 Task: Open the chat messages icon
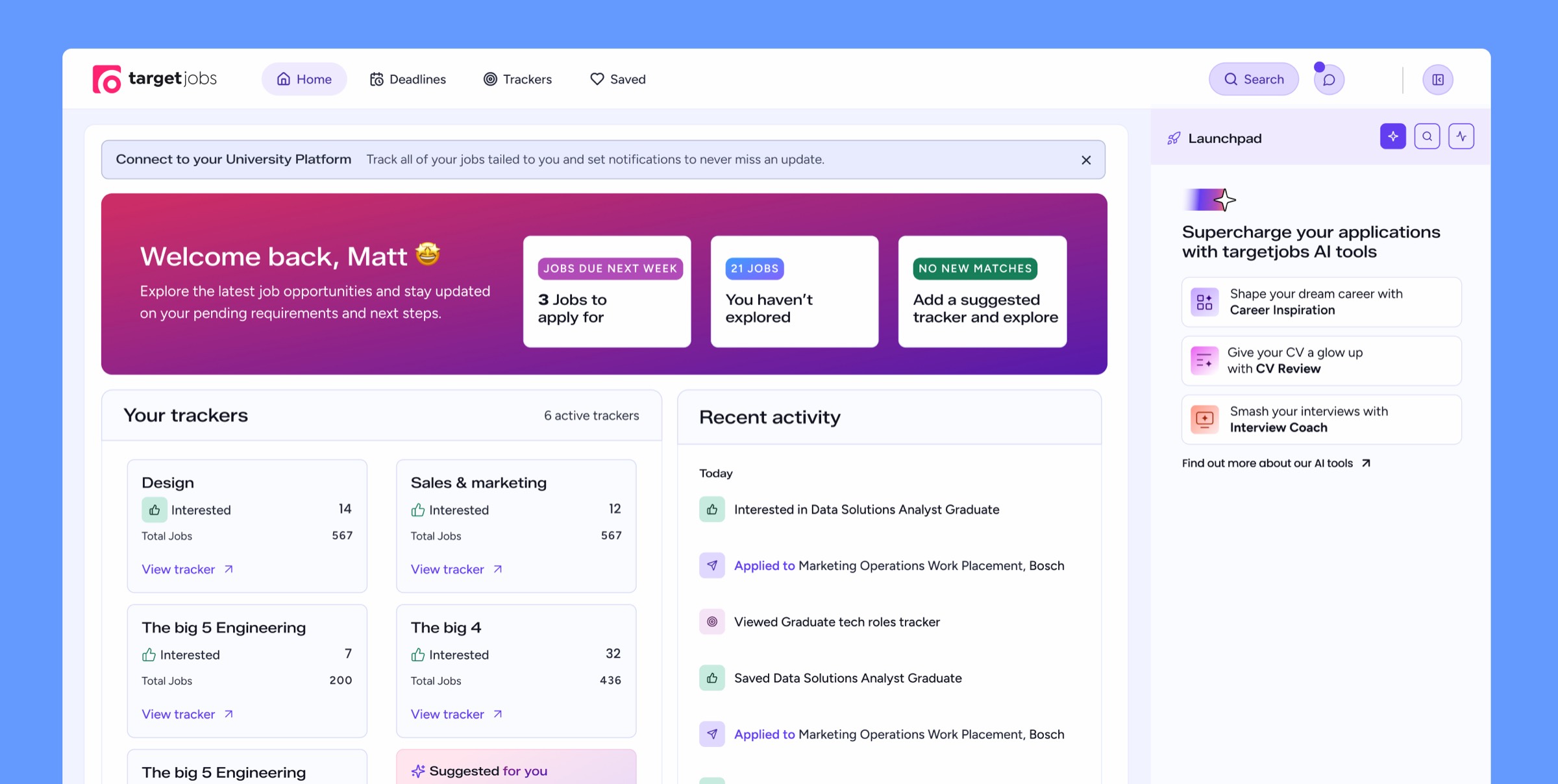click(x=1329, y=80)
